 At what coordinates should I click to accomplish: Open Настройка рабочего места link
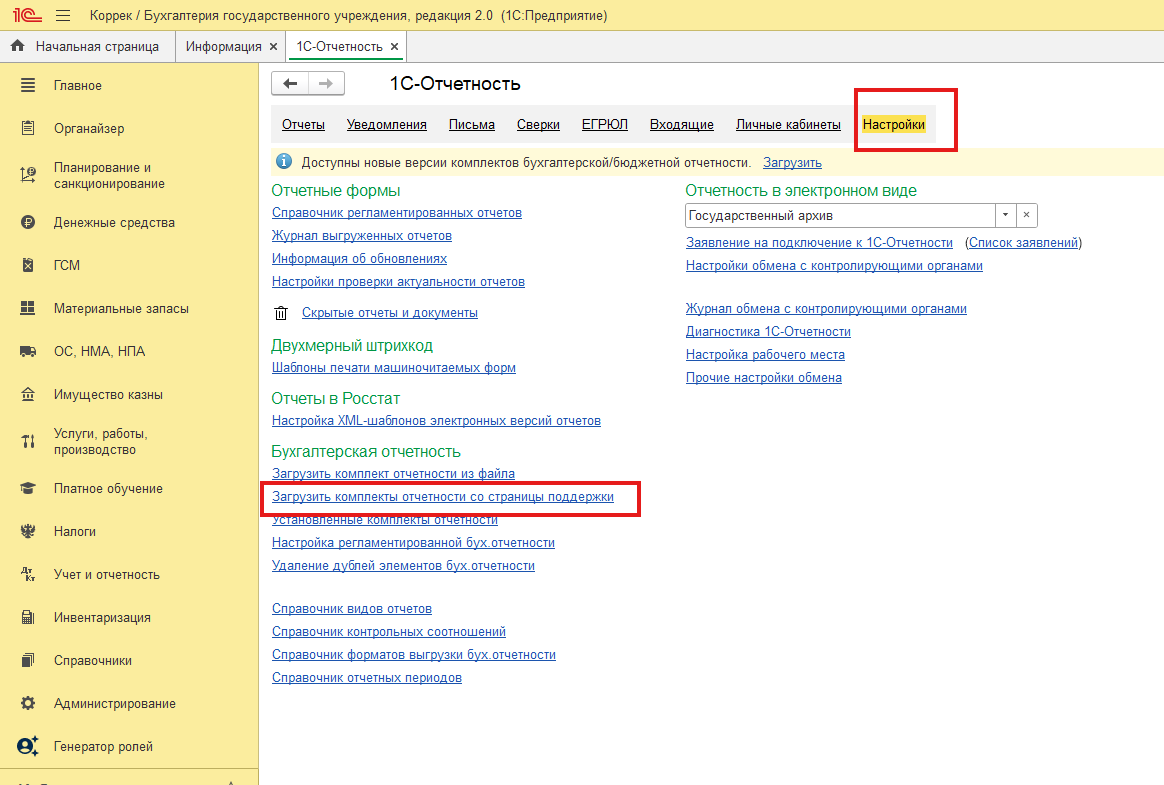point(765,354)
